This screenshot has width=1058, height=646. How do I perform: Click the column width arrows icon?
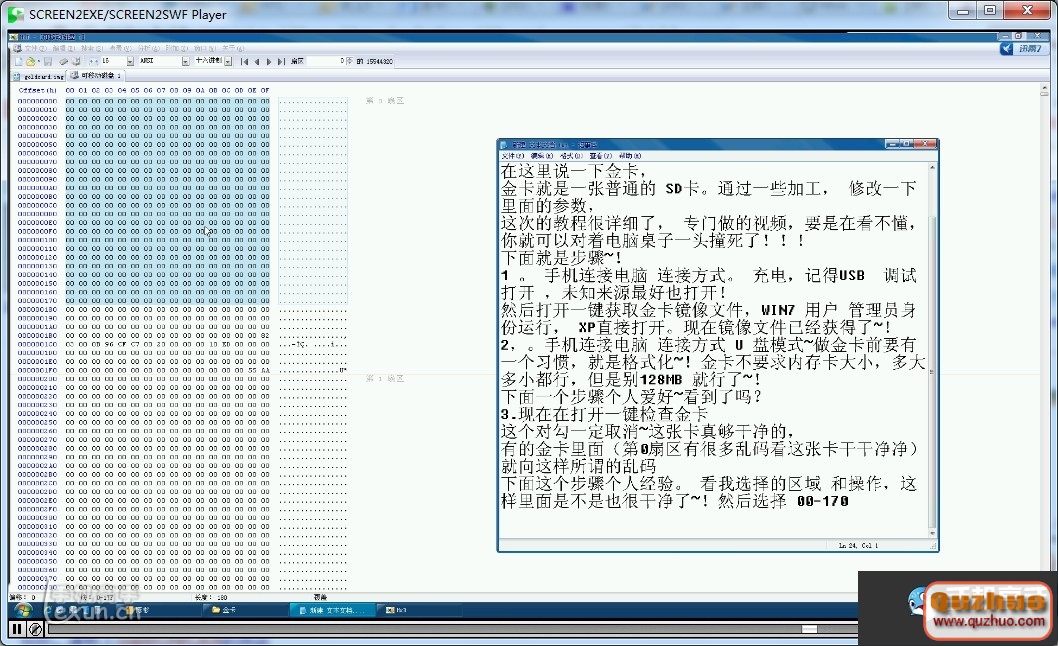click(x=93, y=61)
